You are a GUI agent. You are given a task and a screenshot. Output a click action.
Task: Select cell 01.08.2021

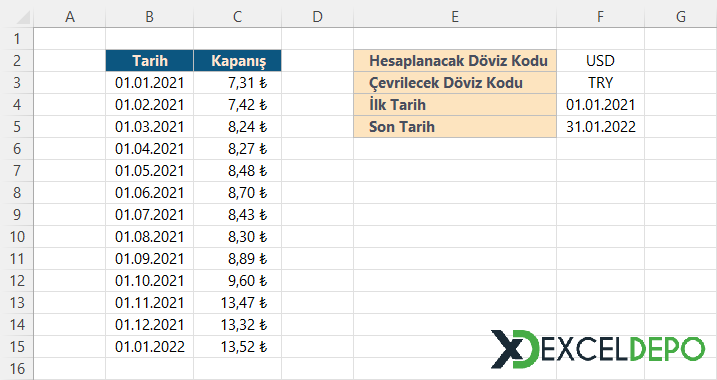click(150, 236)
